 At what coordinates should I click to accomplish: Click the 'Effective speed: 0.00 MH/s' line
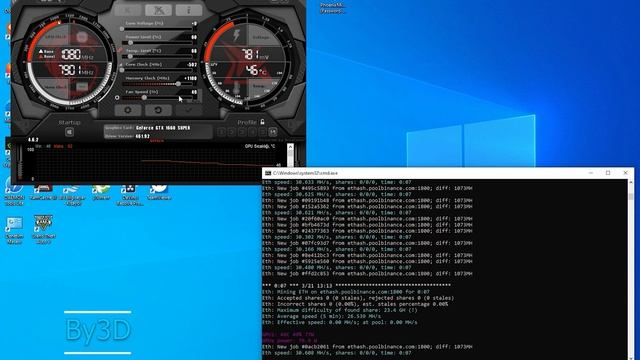click(x=340, y=322)
